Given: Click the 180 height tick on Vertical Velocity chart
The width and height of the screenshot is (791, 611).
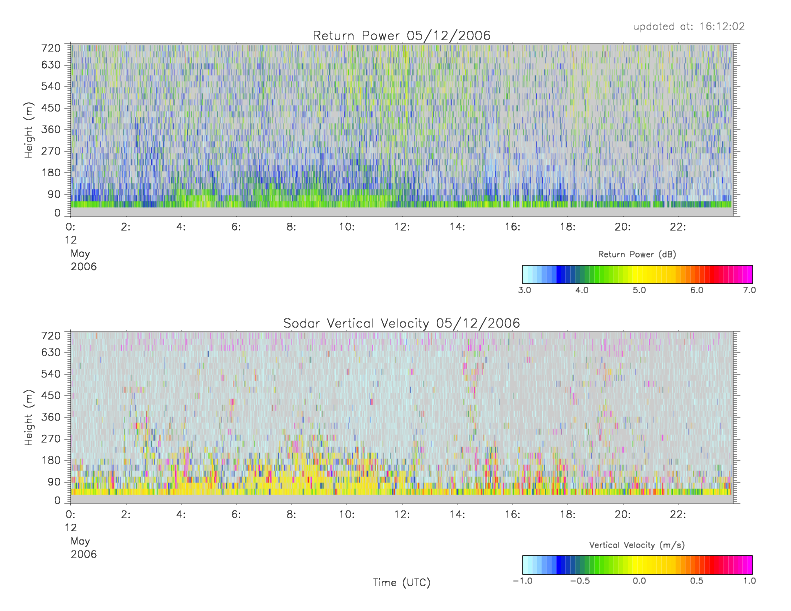Looking at the screenshot, I should pos(50,460).
